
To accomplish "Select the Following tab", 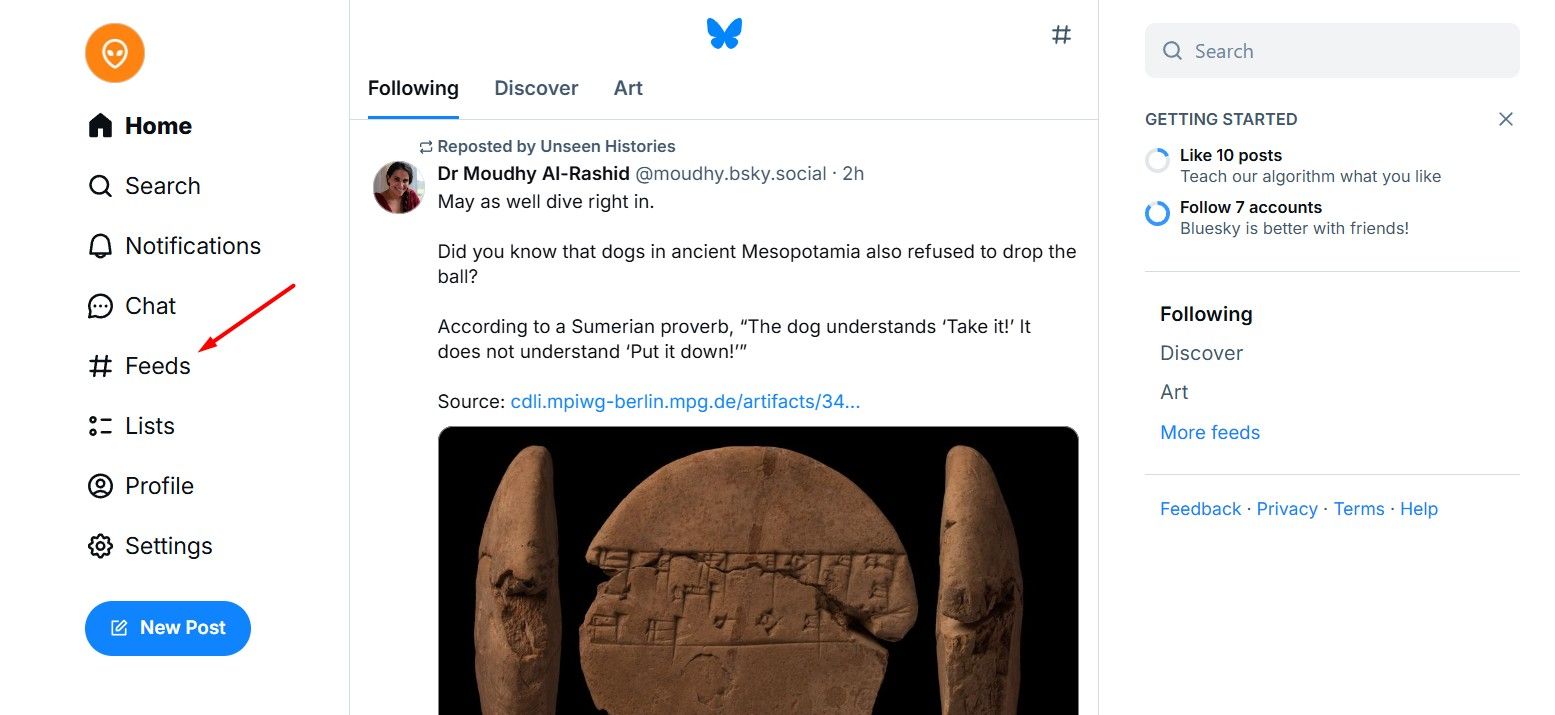I will click(413, 88).
